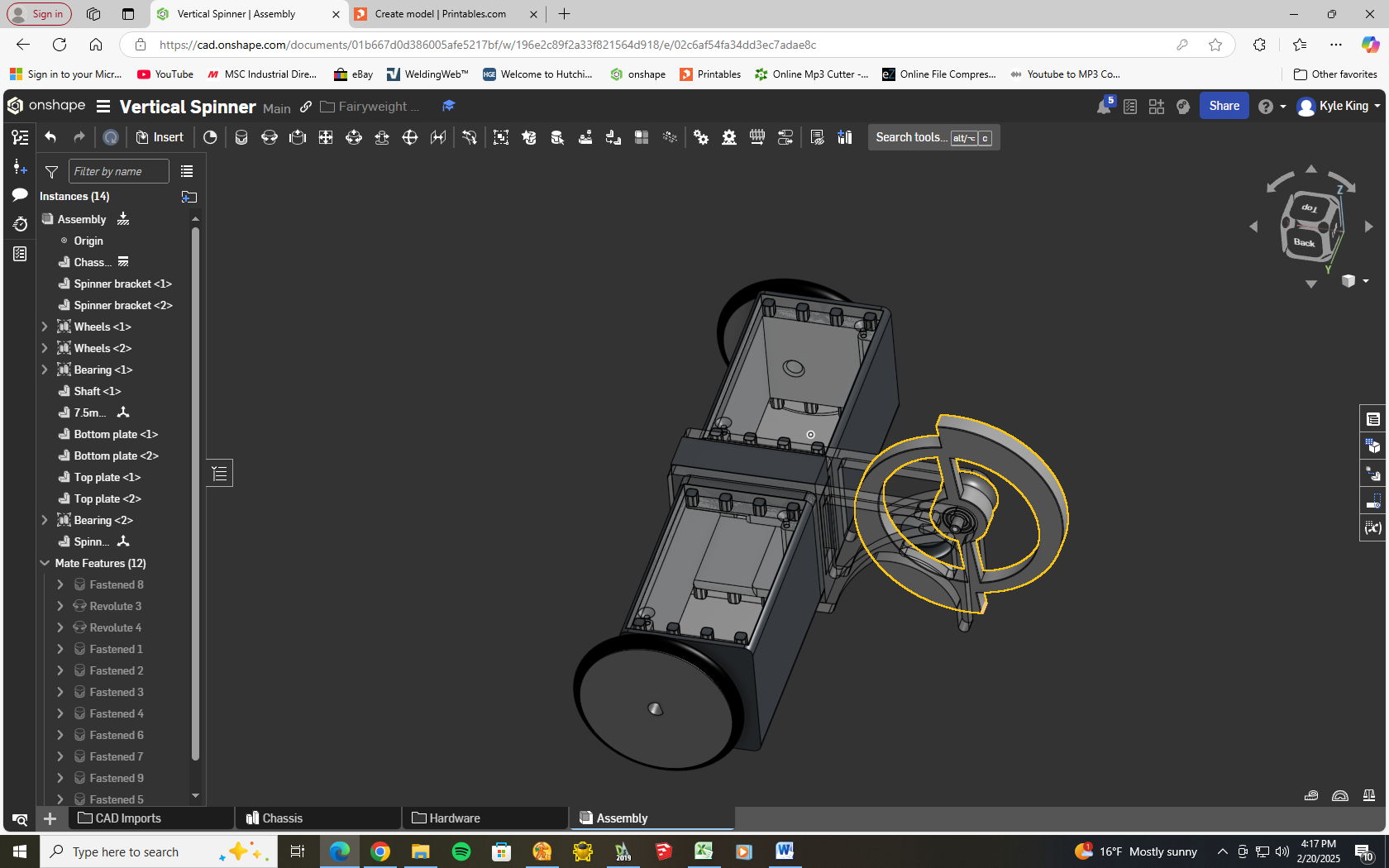Expand the Wheels <1> subassembly

coord(45,327)
